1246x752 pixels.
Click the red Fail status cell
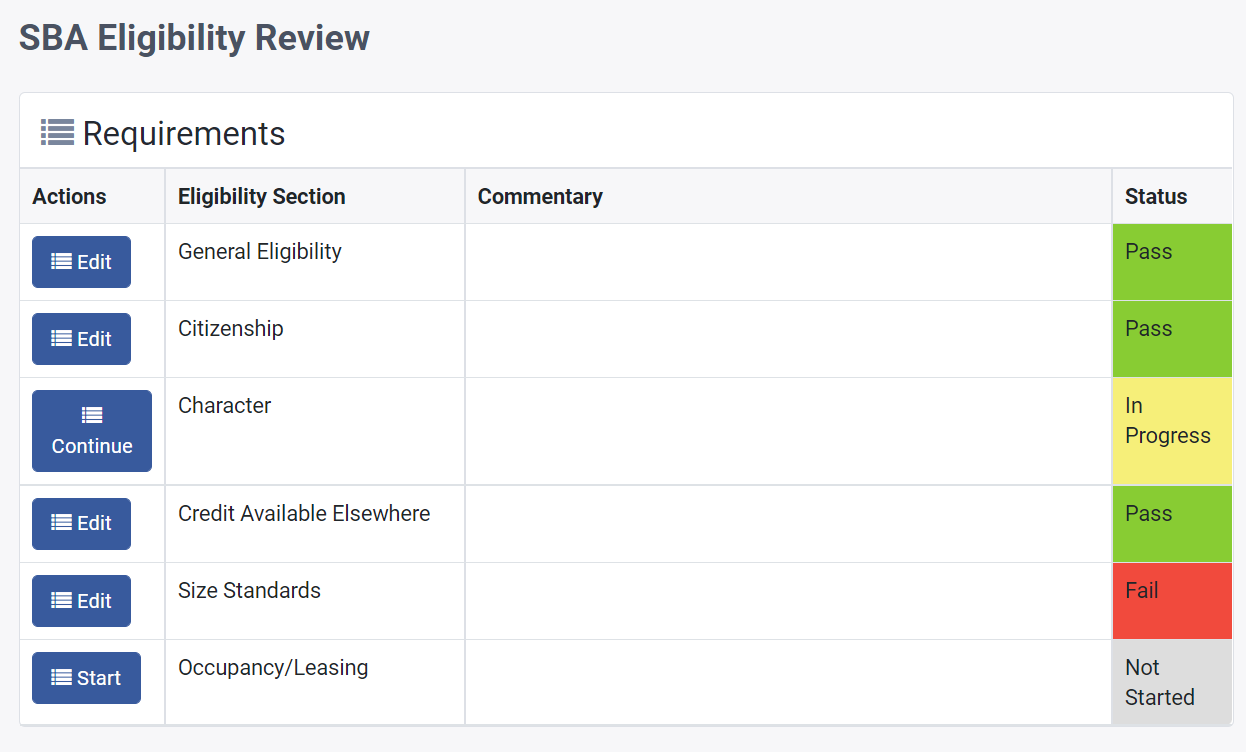(x=1171, y=601)
